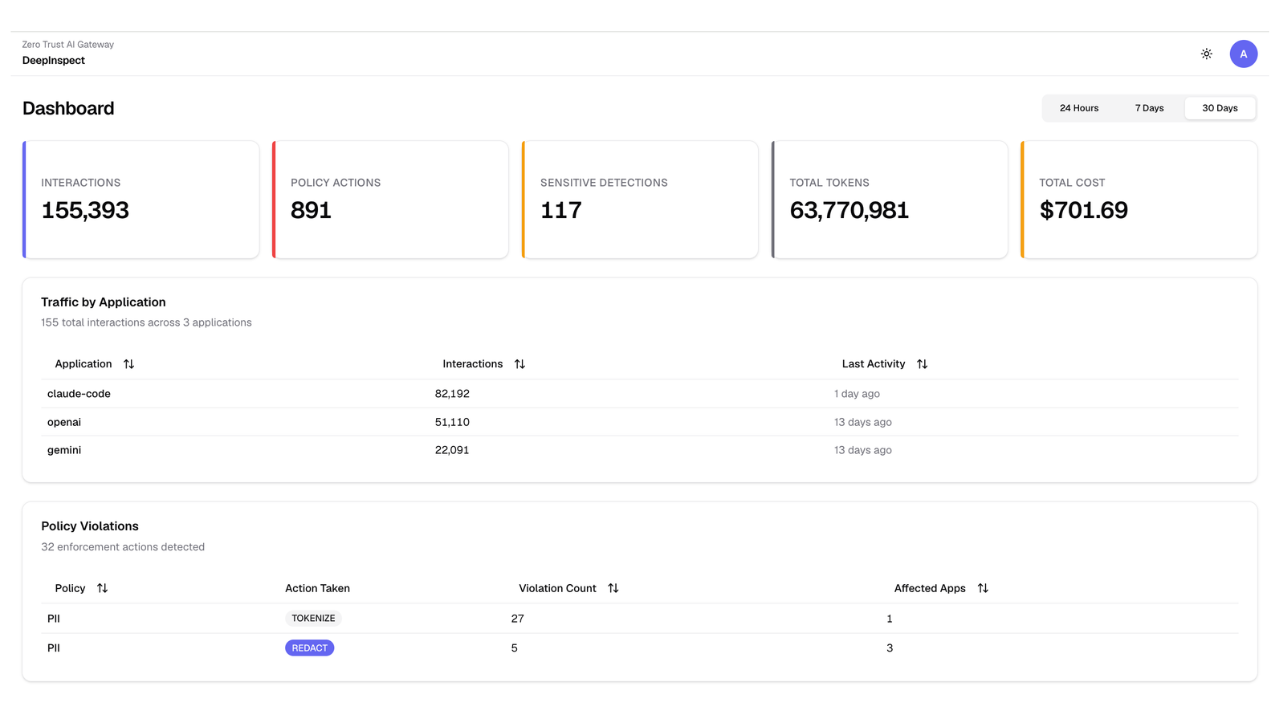Open the claude-code application row

(x=640, y=394)
